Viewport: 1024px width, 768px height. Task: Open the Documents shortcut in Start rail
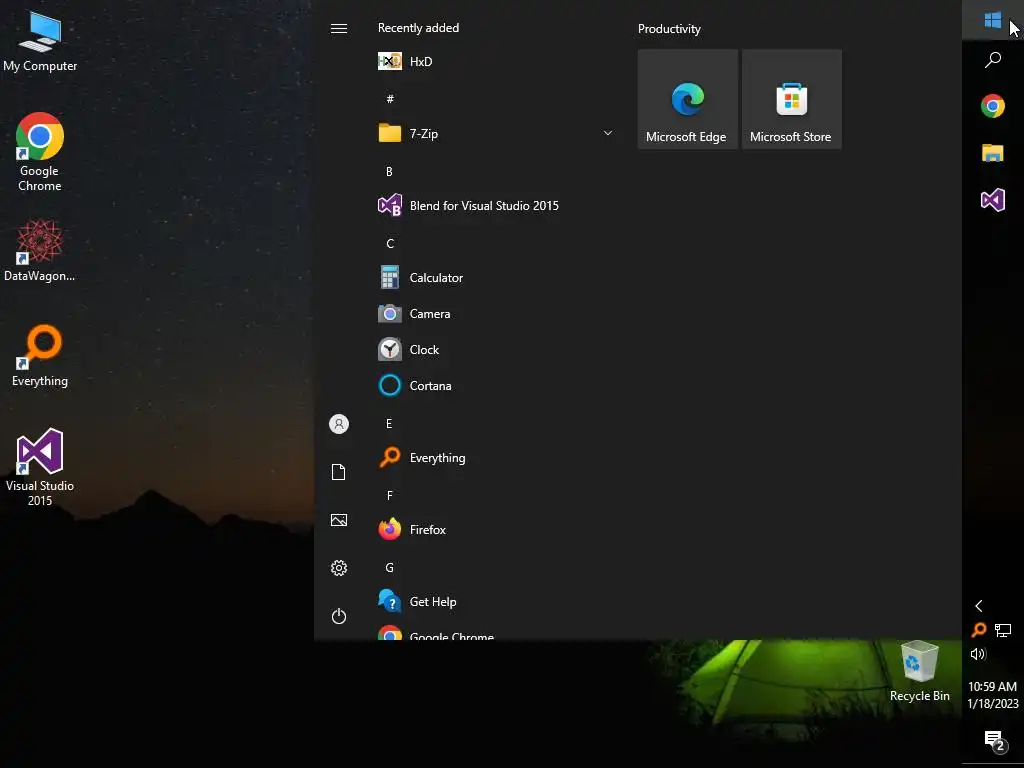tap(338, 472)
